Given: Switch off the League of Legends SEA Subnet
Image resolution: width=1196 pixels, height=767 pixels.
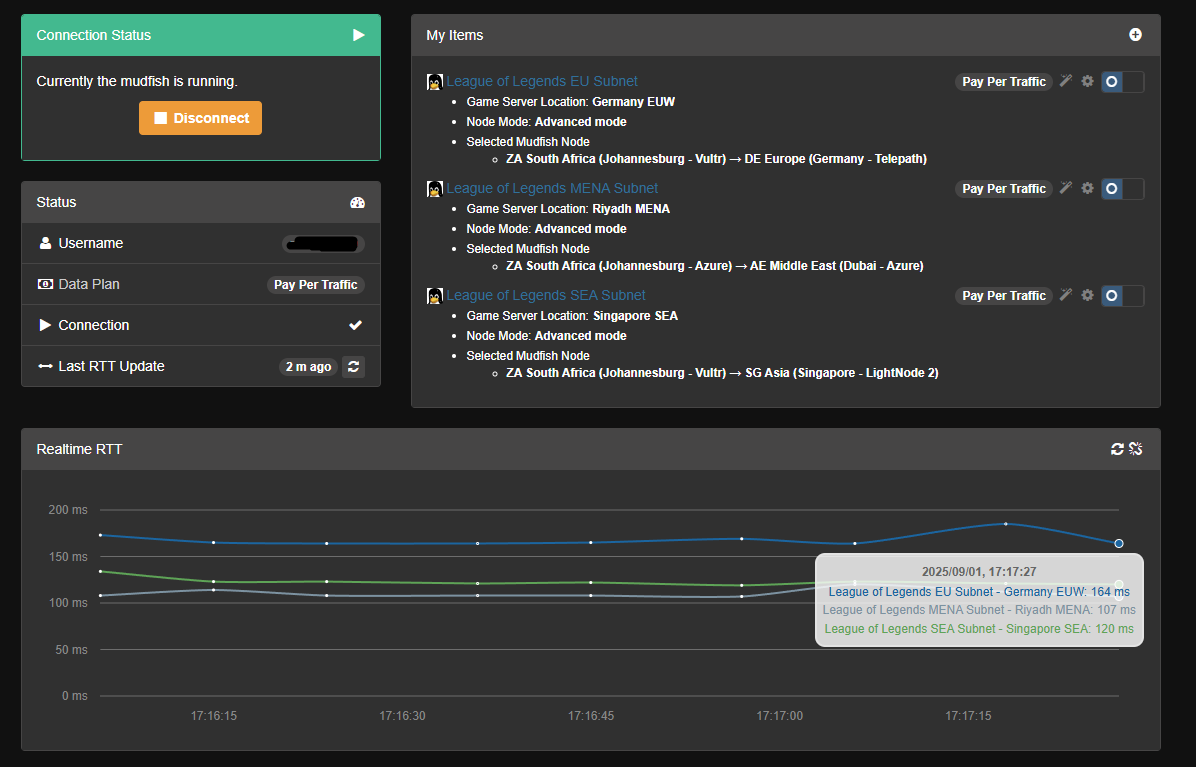Looking at the screenshot, I should (1122, 296).
